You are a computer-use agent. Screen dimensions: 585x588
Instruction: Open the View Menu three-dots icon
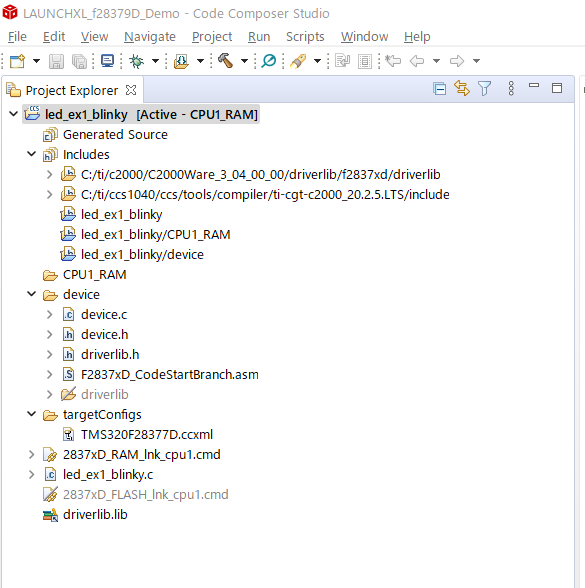click(511, 88)
